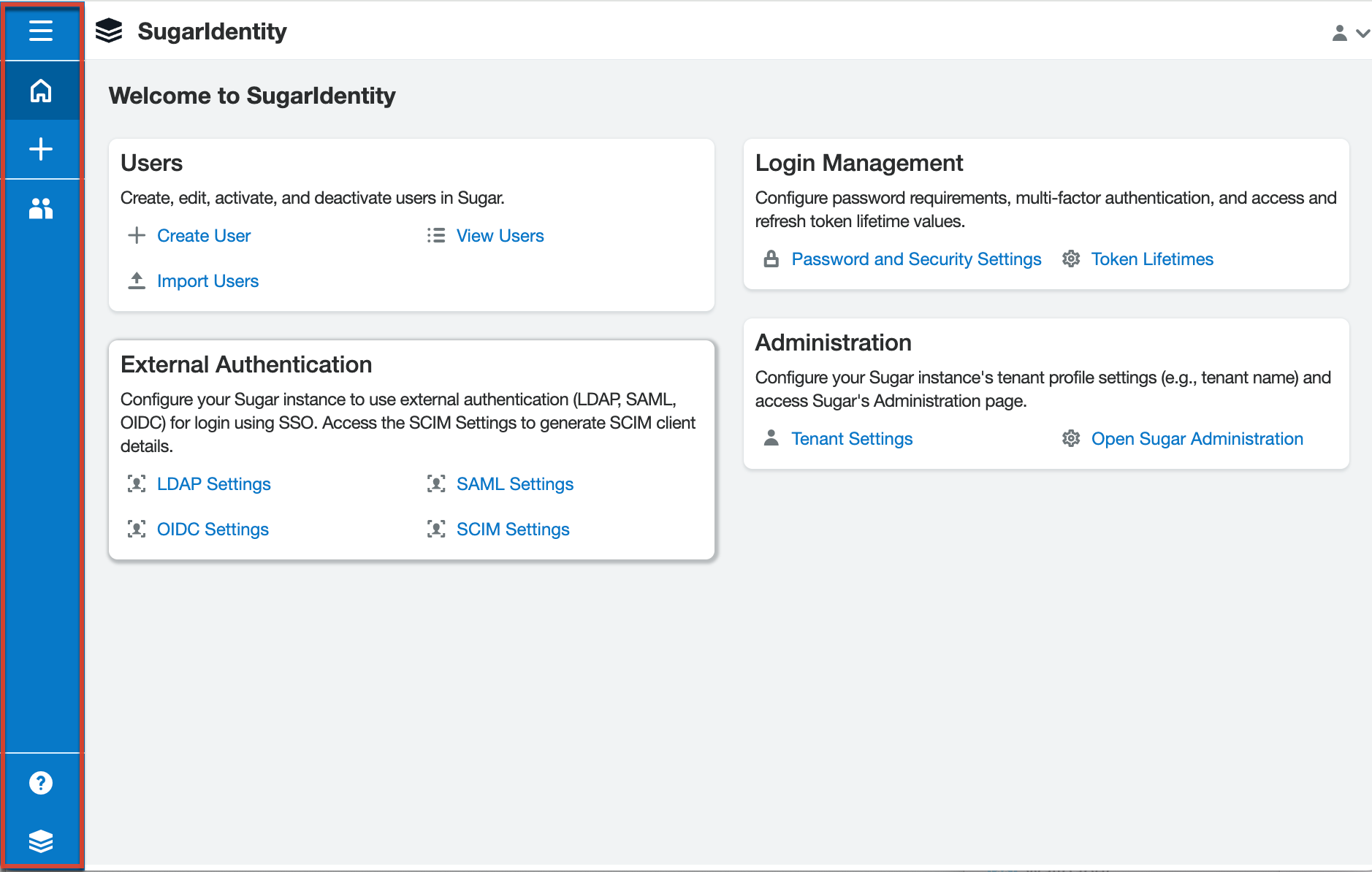
Task: Open OIDC Settings
Action: [x=213, y=529]
